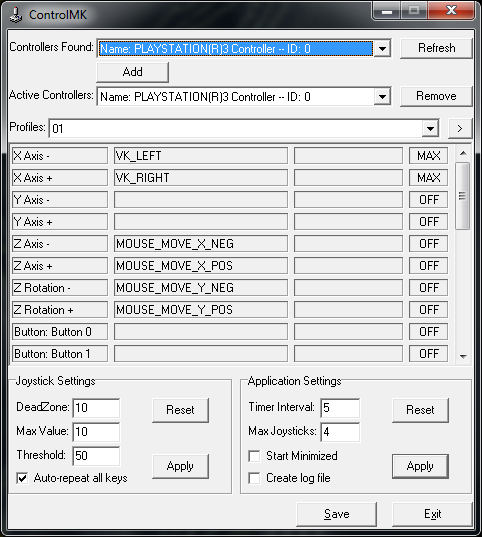Click the mapping list scrollbar thumb
The image size is (482, 537).
pyautogui.click(x=463, y=196)
